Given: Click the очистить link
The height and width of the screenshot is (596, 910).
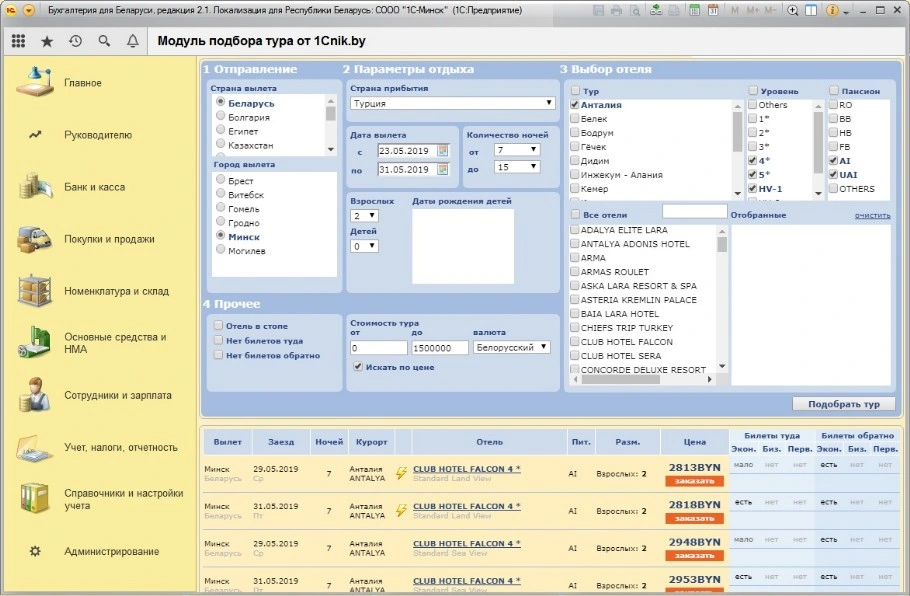Looking at the screenshot, I should tap(872, 215).
